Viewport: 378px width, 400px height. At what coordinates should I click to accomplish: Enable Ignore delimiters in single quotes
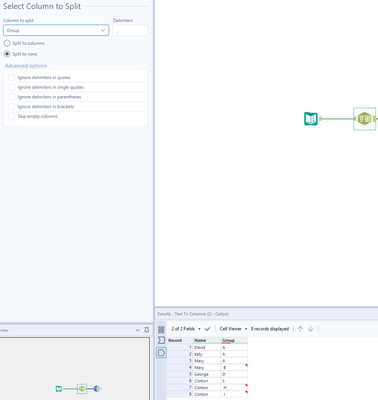[x=11, y=87]
